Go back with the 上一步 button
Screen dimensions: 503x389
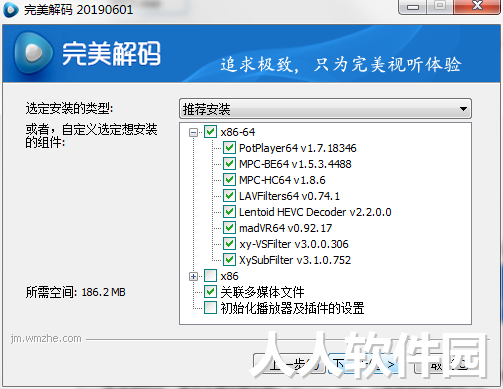pyautogui.click(x=288, y=364)
